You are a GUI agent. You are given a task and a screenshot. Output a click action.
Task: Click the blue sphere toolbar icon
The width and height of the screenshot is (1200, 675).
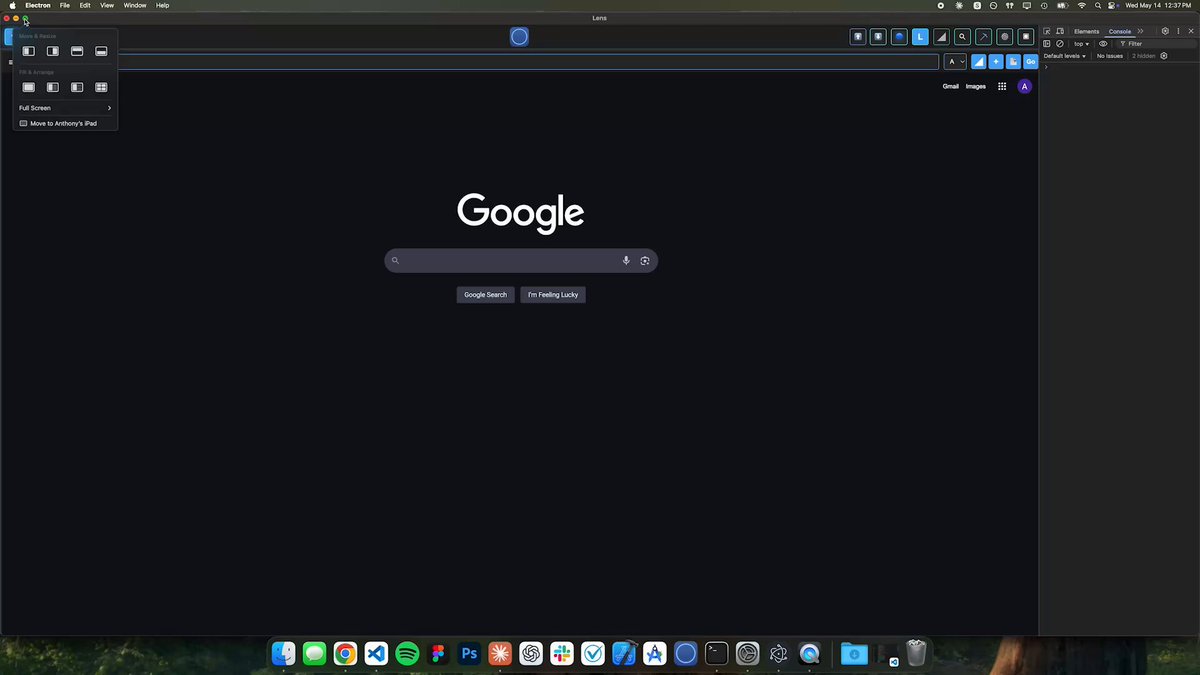tap(899, 37)
